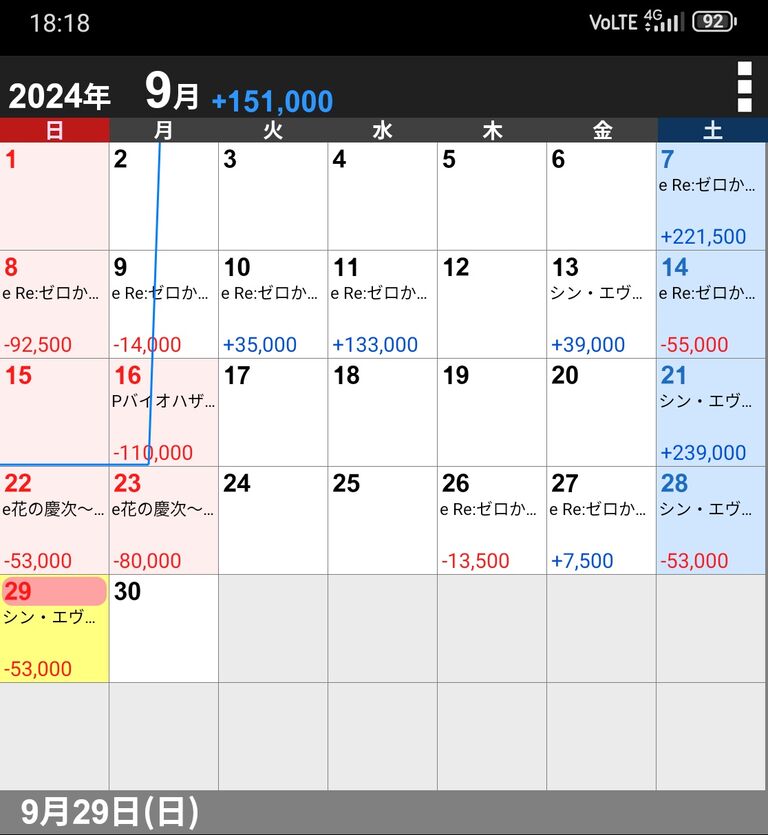
Task: Open day 20 in calendar
Action: [x=602, y=413]
